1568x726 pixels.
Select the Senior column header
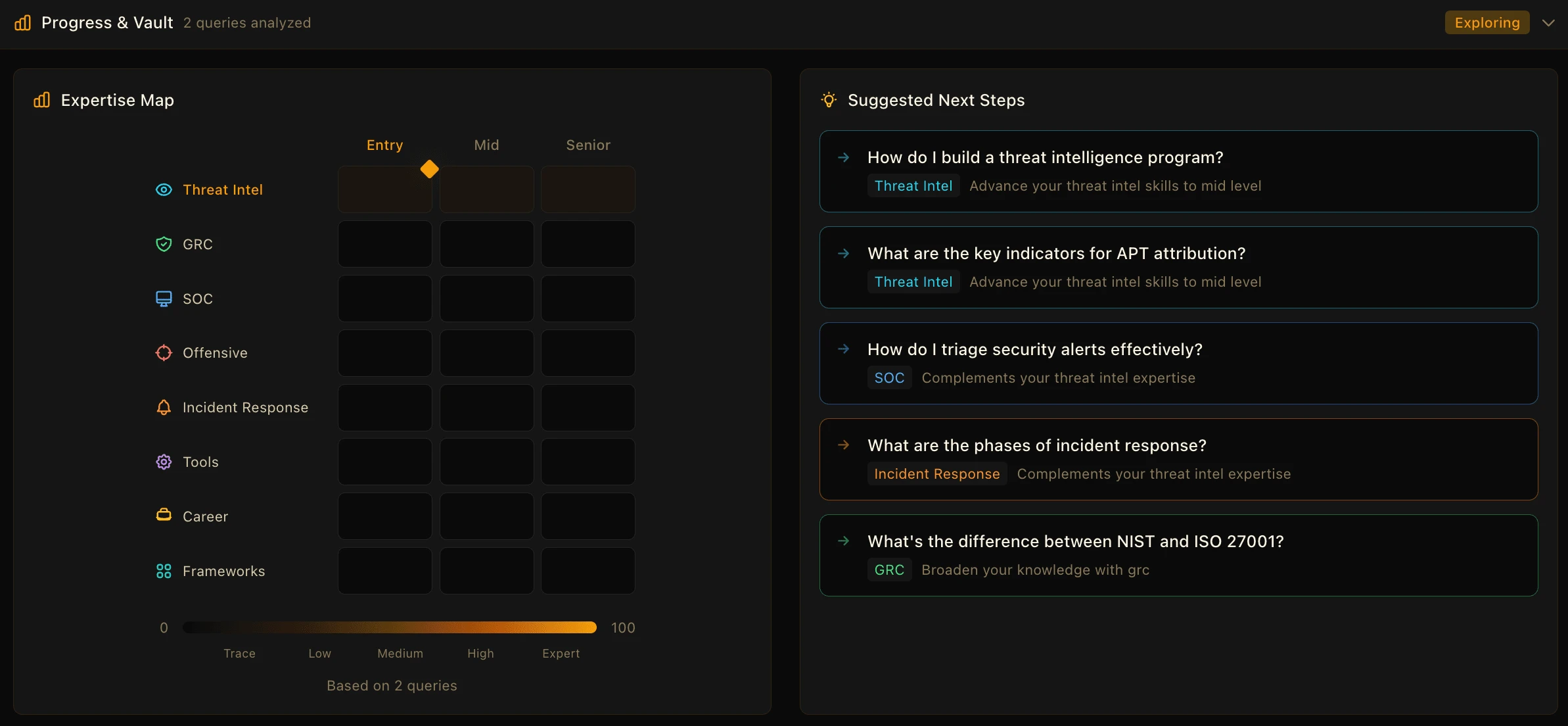point(588,145)
